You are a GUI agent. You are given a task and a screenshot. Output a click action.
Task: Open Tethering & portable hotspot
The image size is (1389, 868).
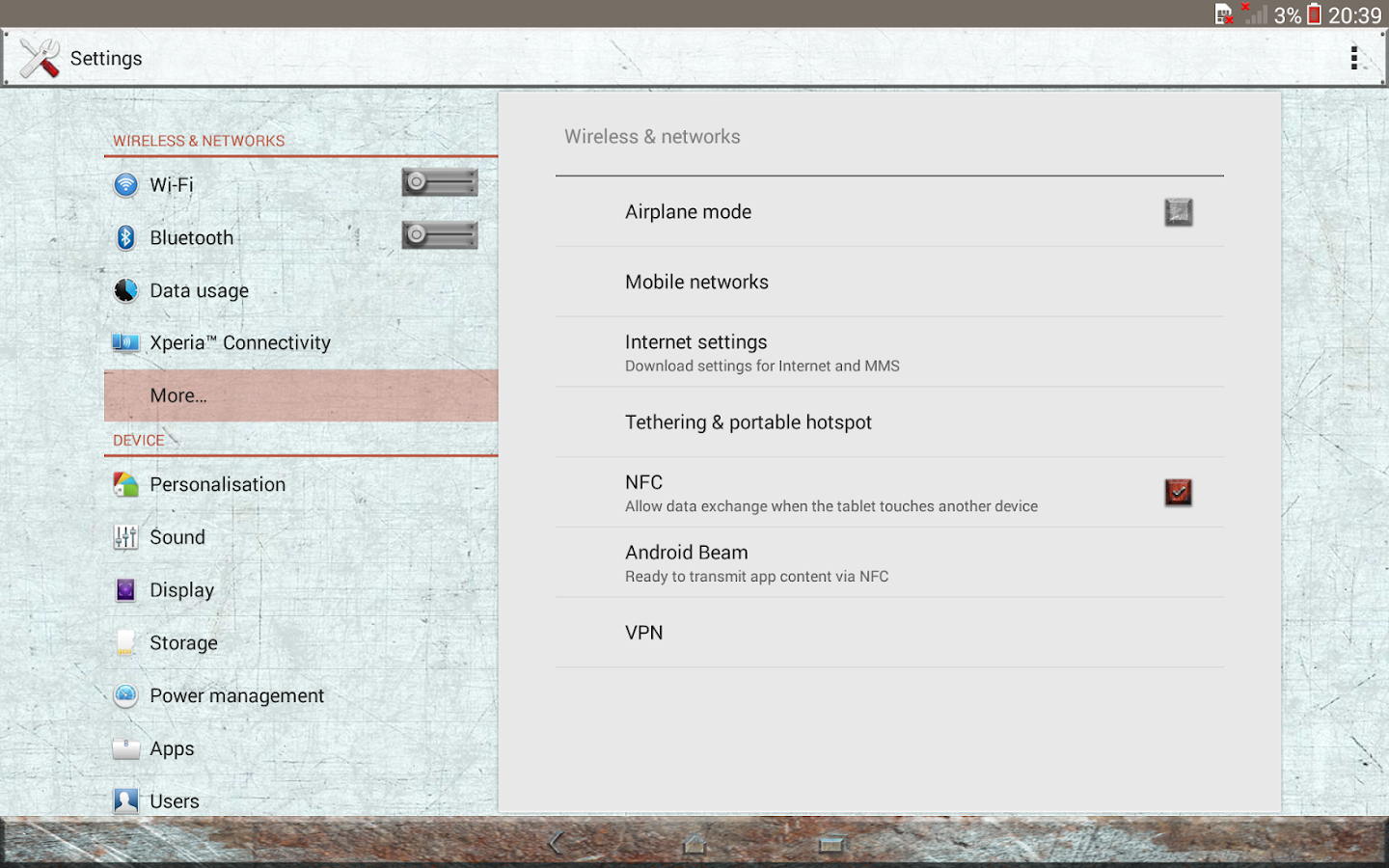[x=889, y=422]
